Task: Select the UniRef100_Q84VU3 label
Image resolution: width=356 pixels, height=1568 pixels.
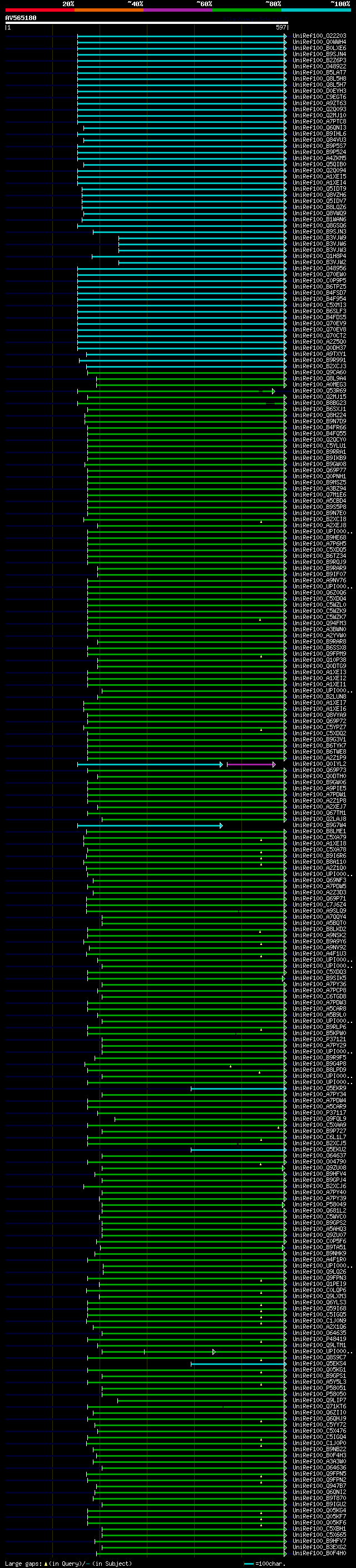Action: (319, 140)
